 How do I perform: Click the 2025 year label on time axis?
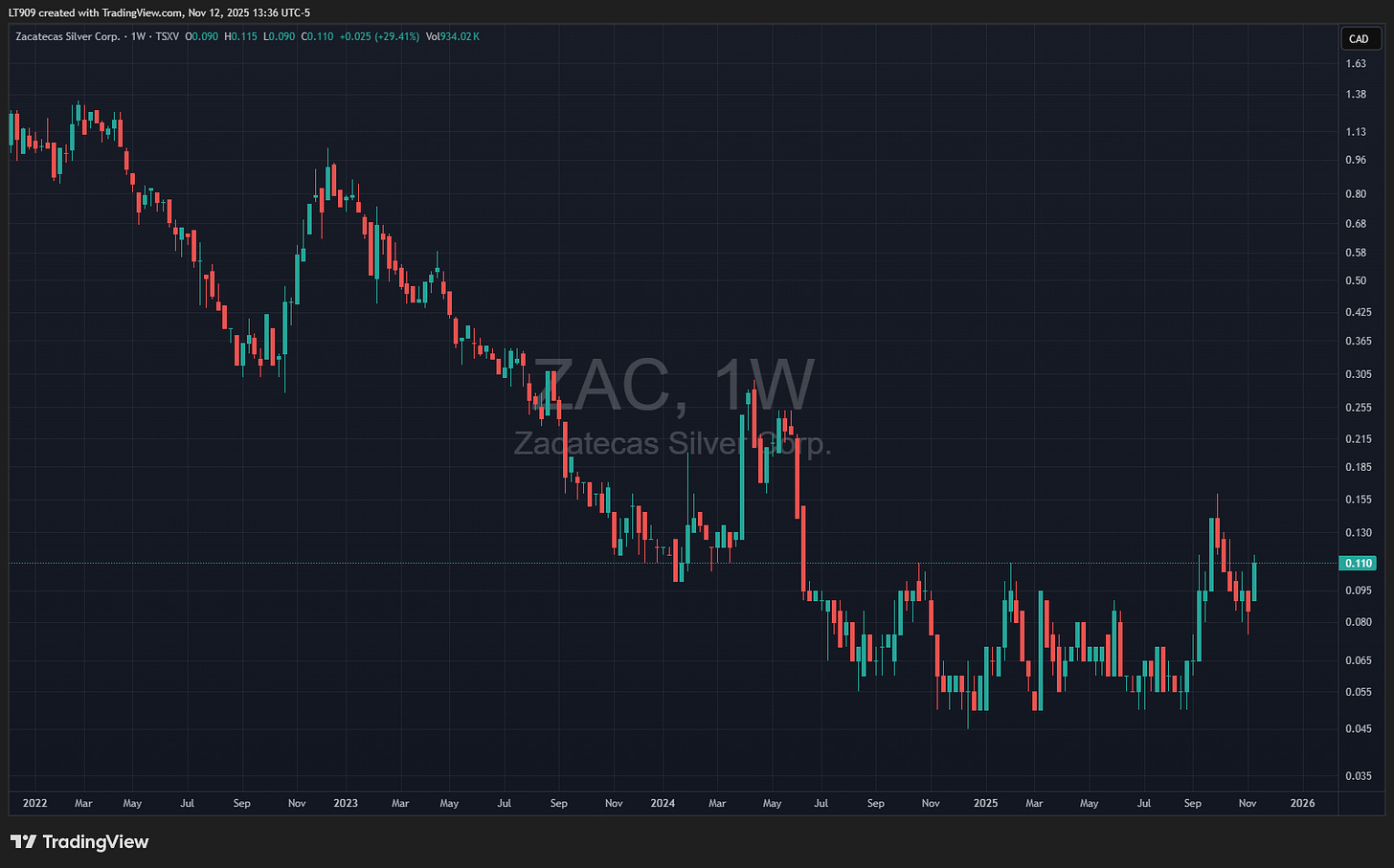985,803
